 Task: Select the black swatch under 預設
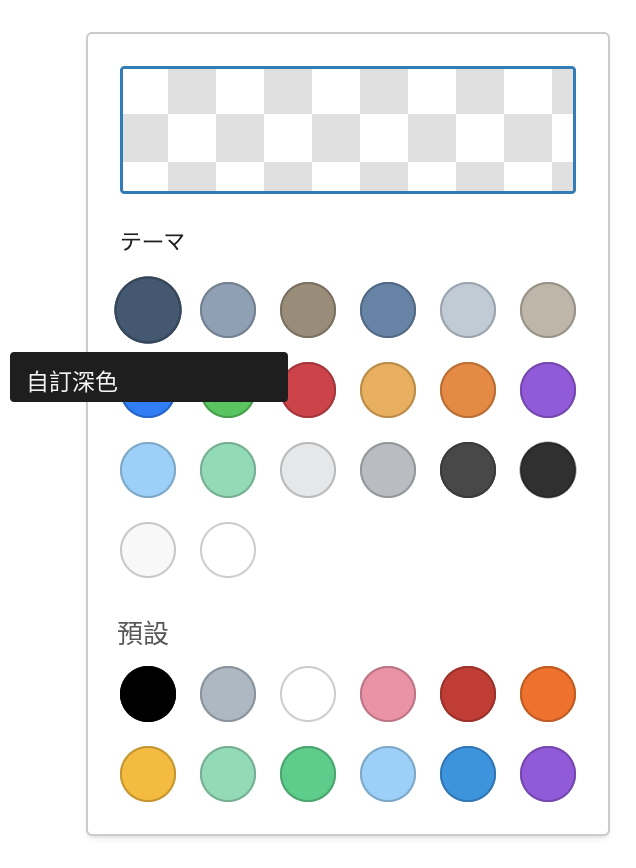pyautogui.click(x=148, y=694)
